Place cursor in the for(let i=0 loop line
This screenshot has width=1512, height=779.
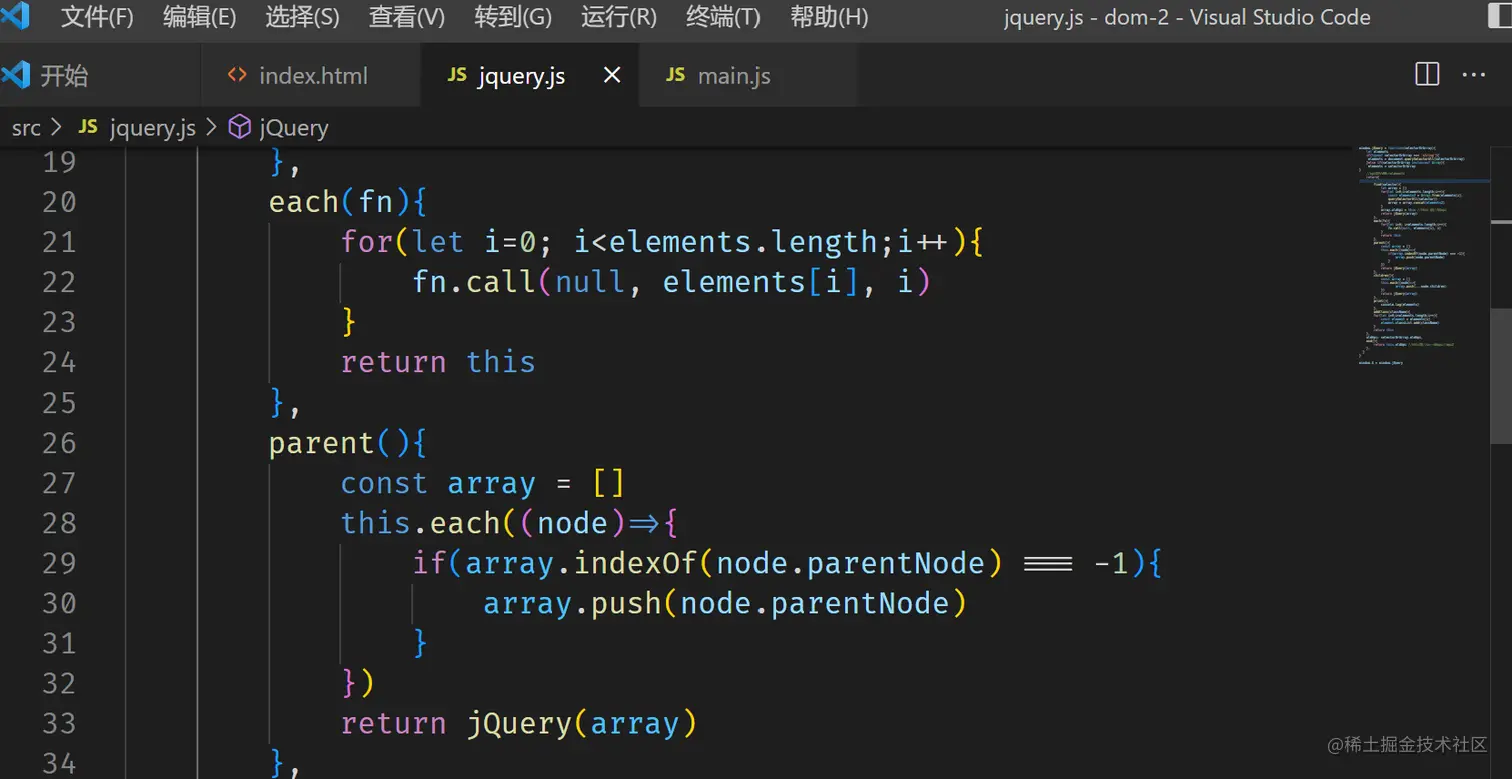(x=662, y=242)
